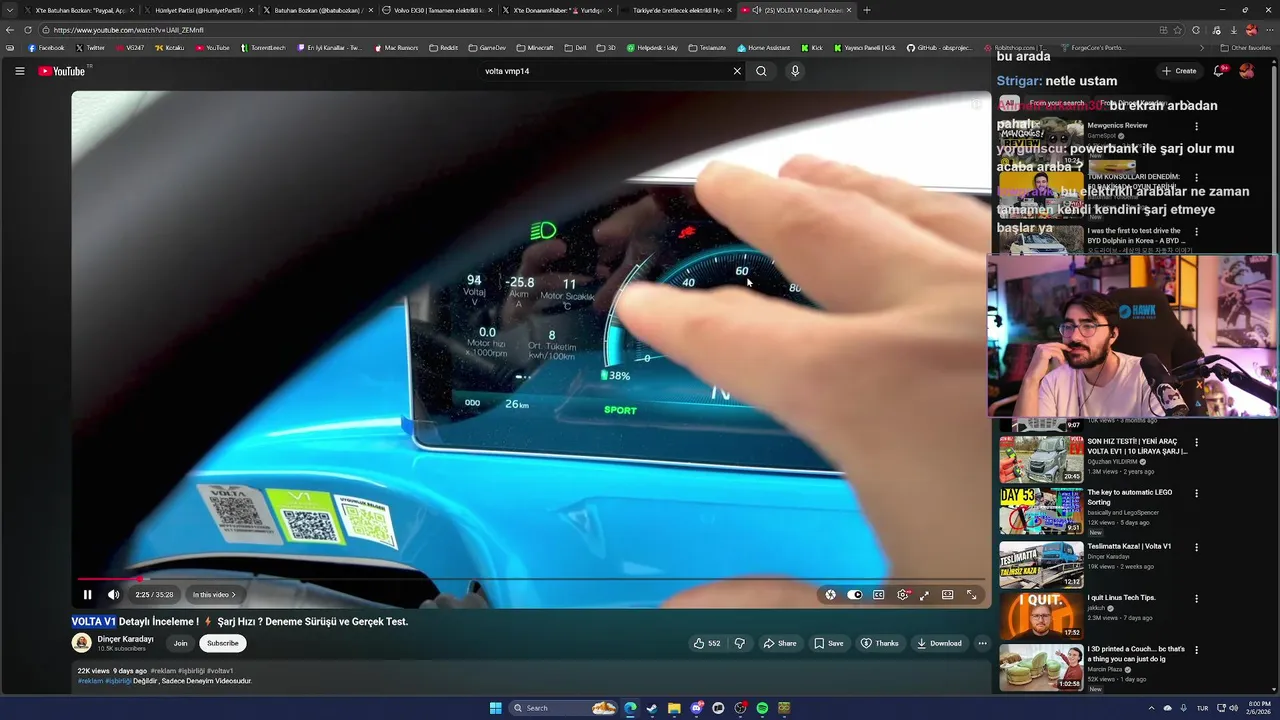Open more actions ellipsis under video
Viewport: 1280px width, 720px height.
983,643
